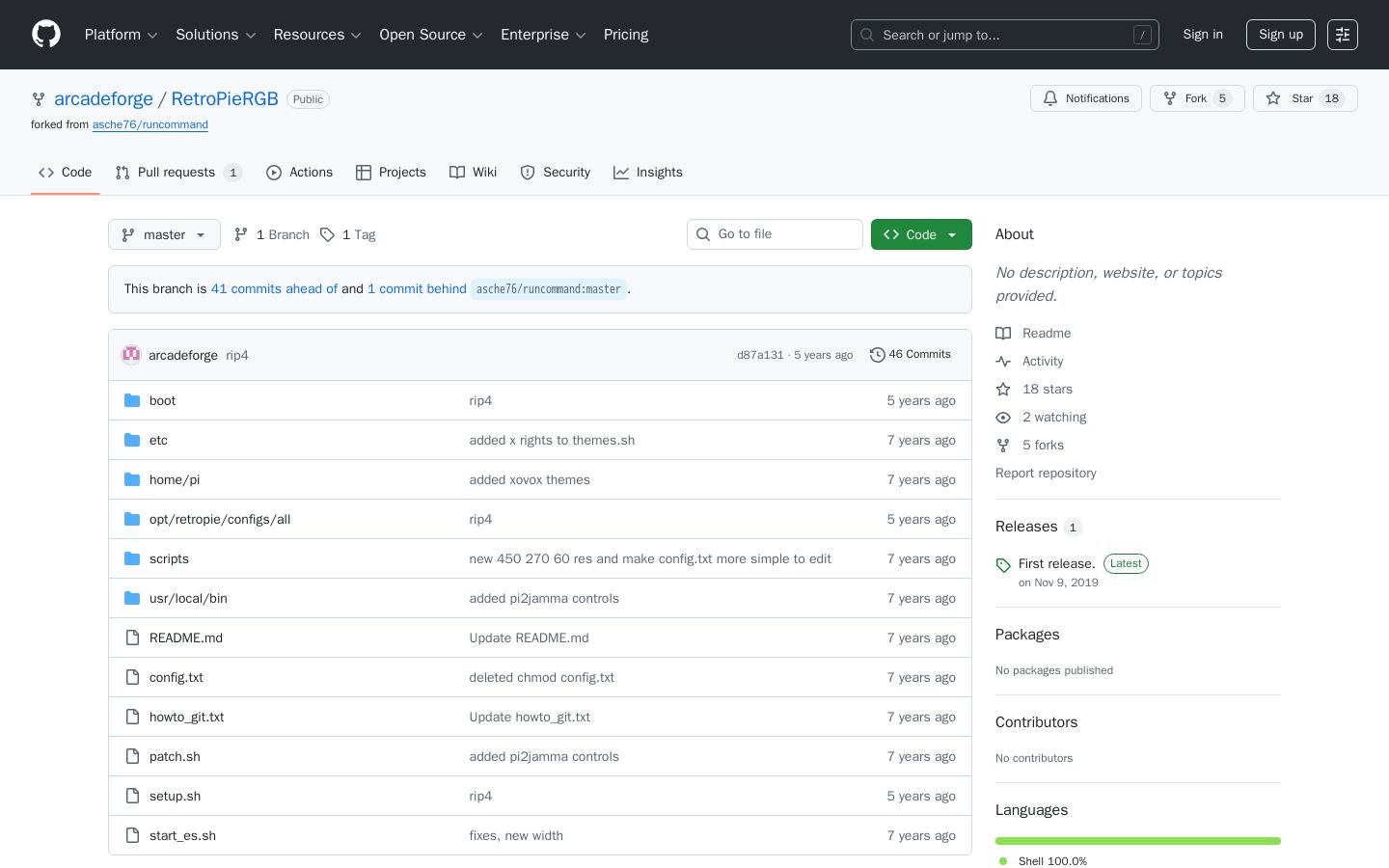This screenshot has height=868, width=1389.
Task: Open the Pull requests tab
Action: point(178,173)
